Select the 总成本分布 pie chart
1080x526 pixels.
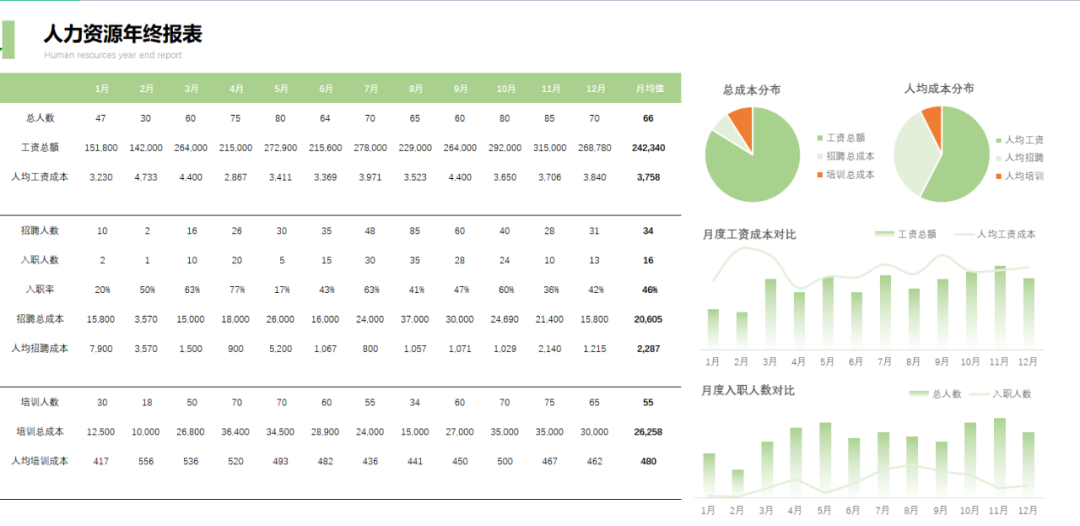tap(753, 154)
